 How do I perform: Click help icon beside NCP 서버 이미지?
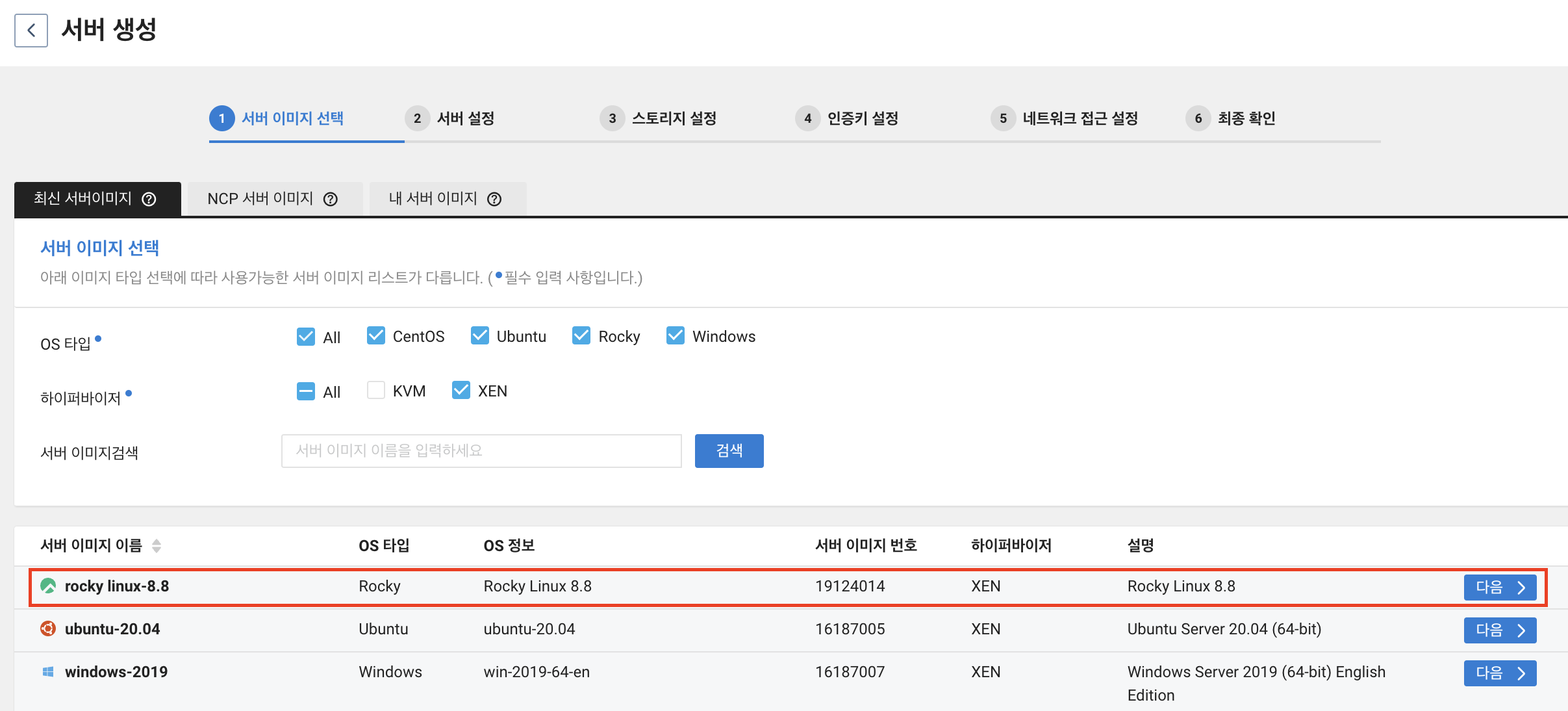click(331, 199)
